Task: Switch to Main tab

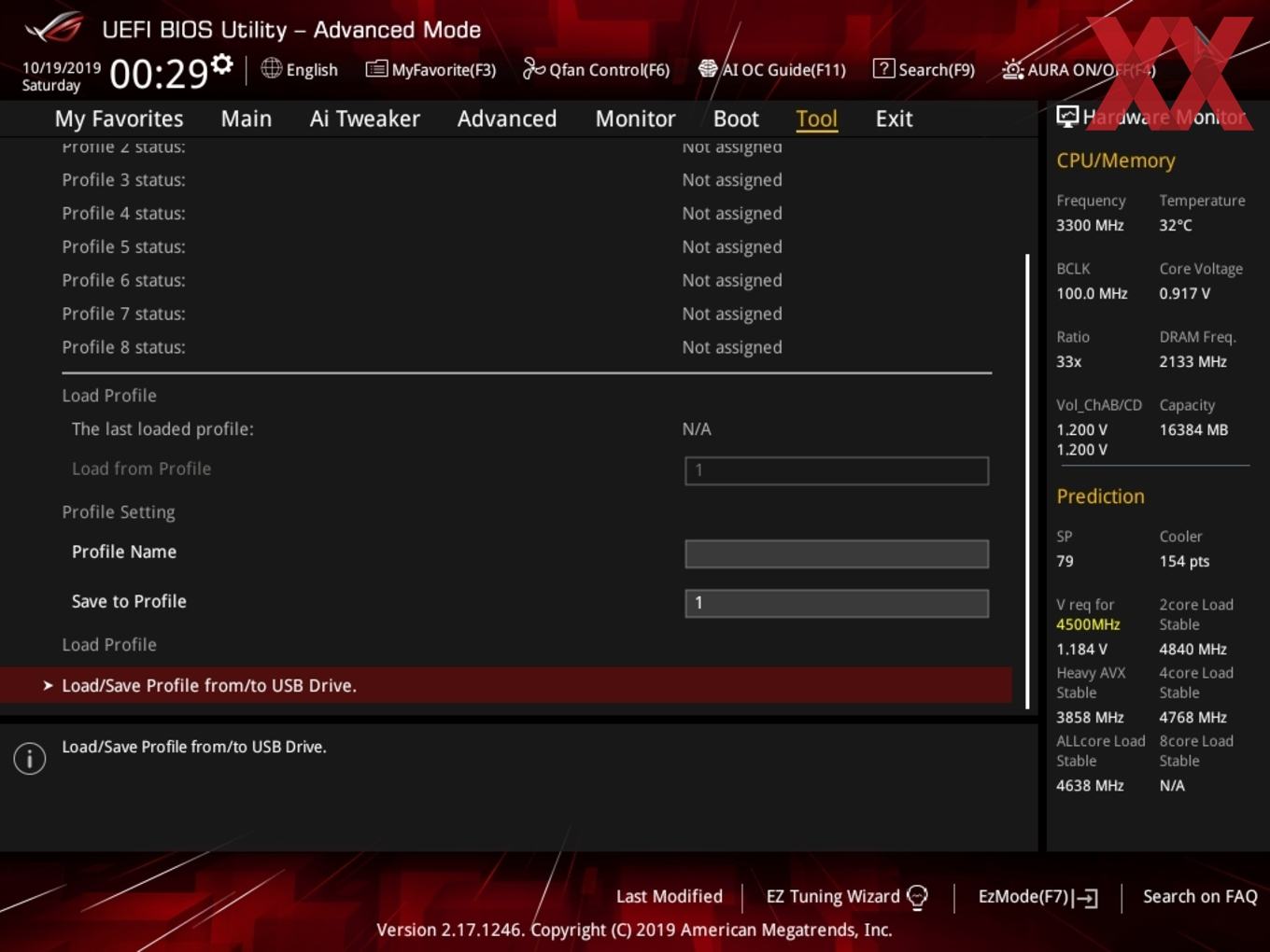Action: tap(247, 119)
